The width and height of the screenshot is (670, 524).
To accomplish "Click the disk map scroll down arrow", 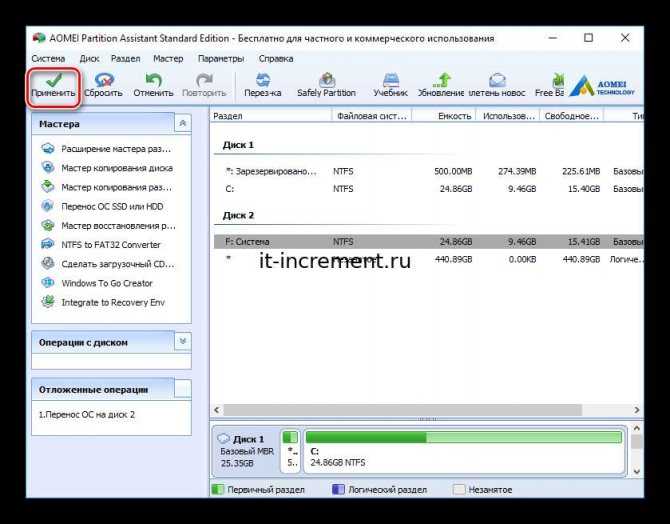I will [637, 471].
